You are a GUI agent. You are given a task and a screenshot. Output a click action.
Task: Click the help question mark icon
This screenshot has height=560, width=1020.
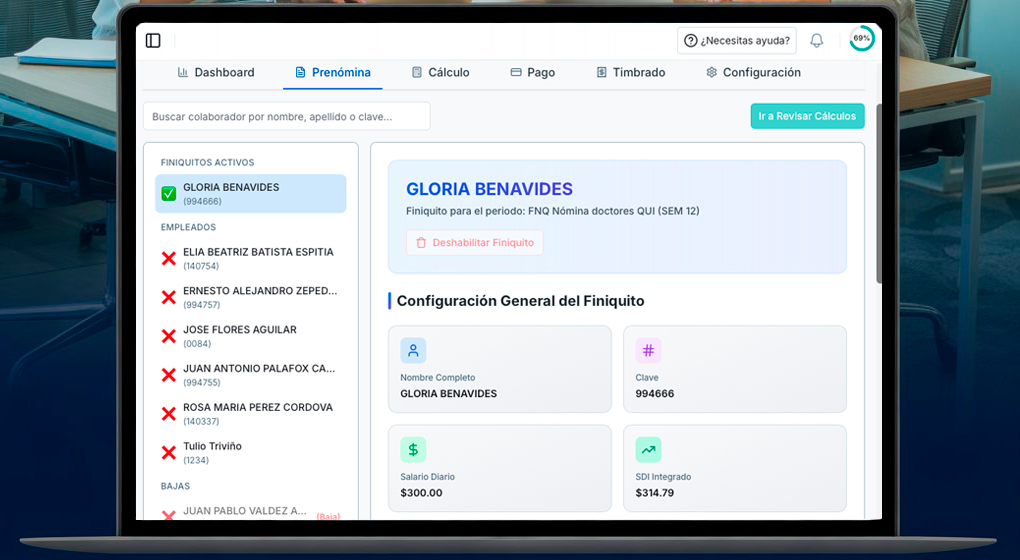click(x=691, y=40)
